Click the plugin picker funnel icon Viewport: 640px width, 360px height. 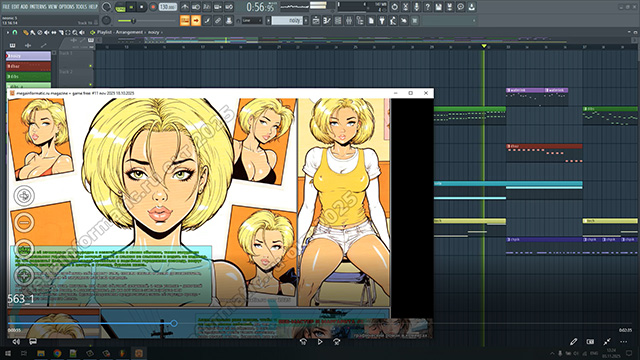tap(382, 20)
